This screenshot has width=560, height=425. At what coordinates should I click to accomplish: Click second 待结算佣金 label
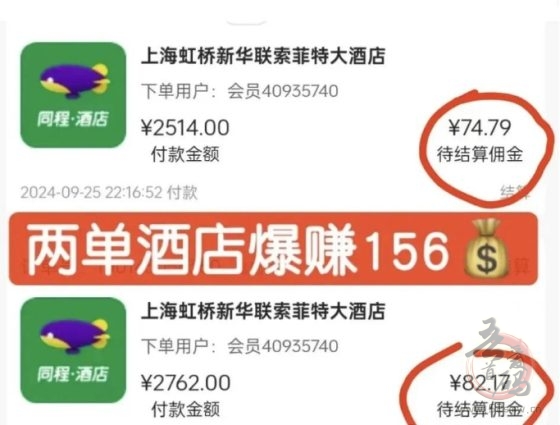(x=480, y=409)
